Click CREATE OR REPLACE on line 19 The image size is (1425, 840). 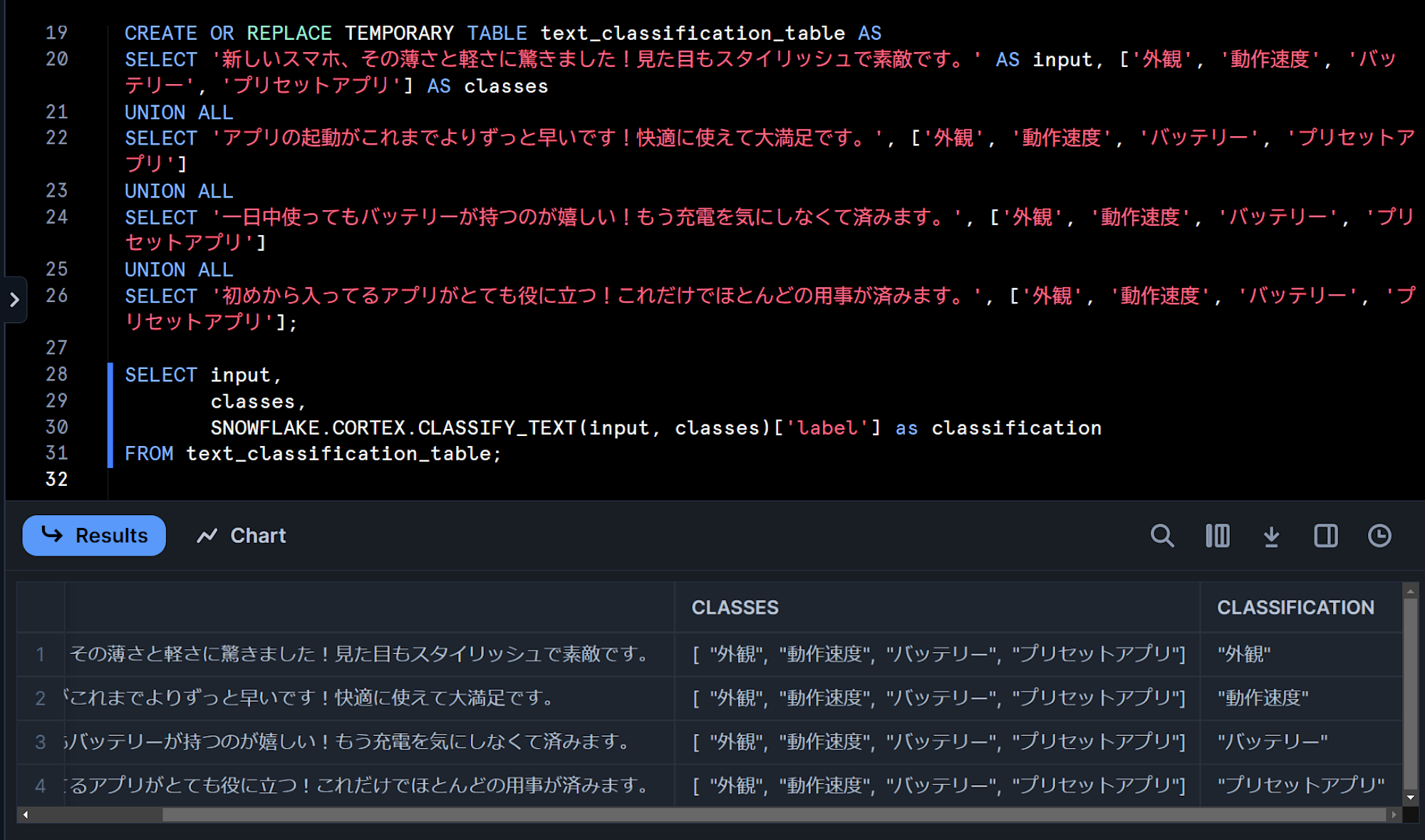click(228, 33)
